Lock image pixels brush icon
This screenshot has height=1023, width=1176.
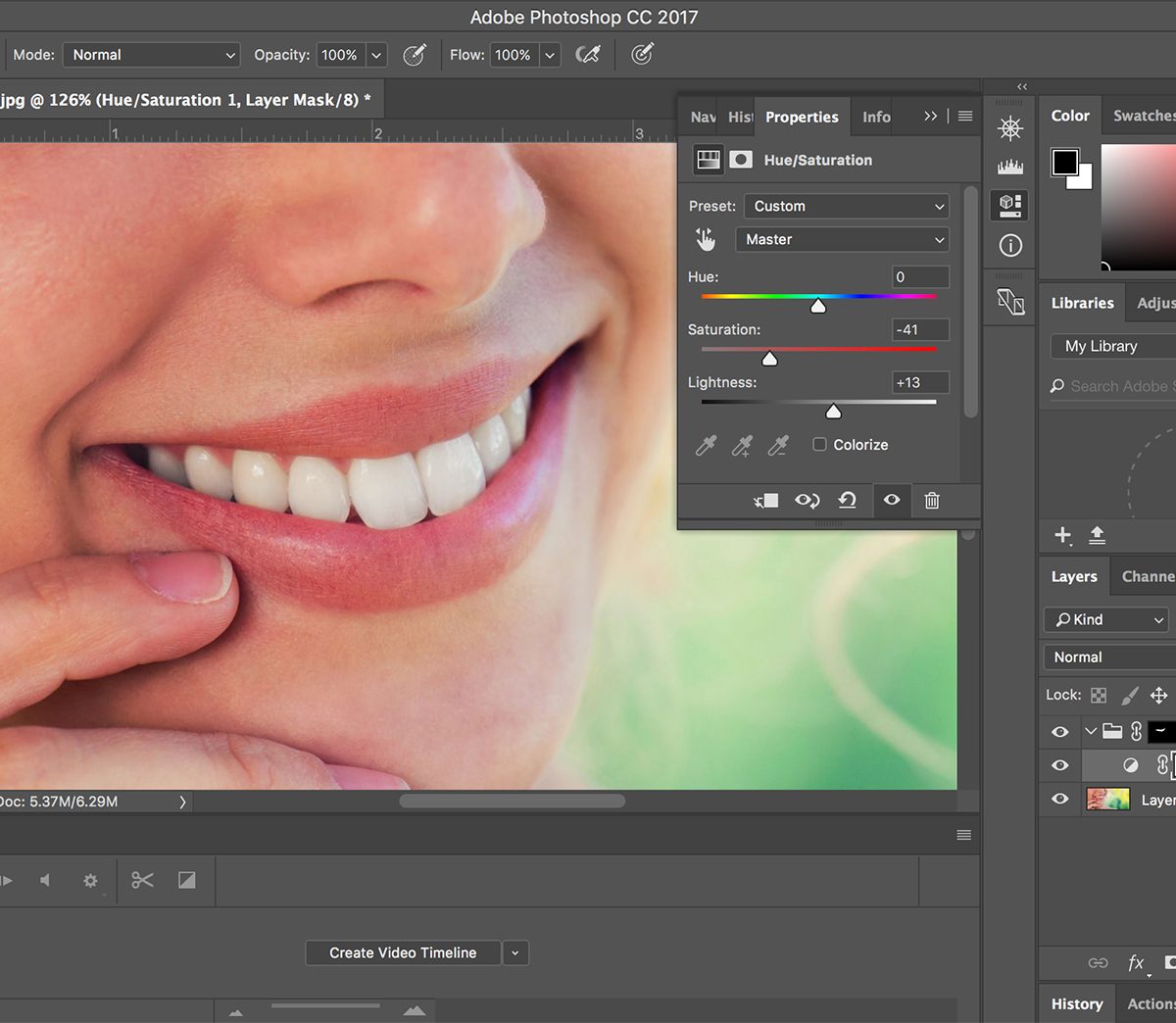(1130, 696)
